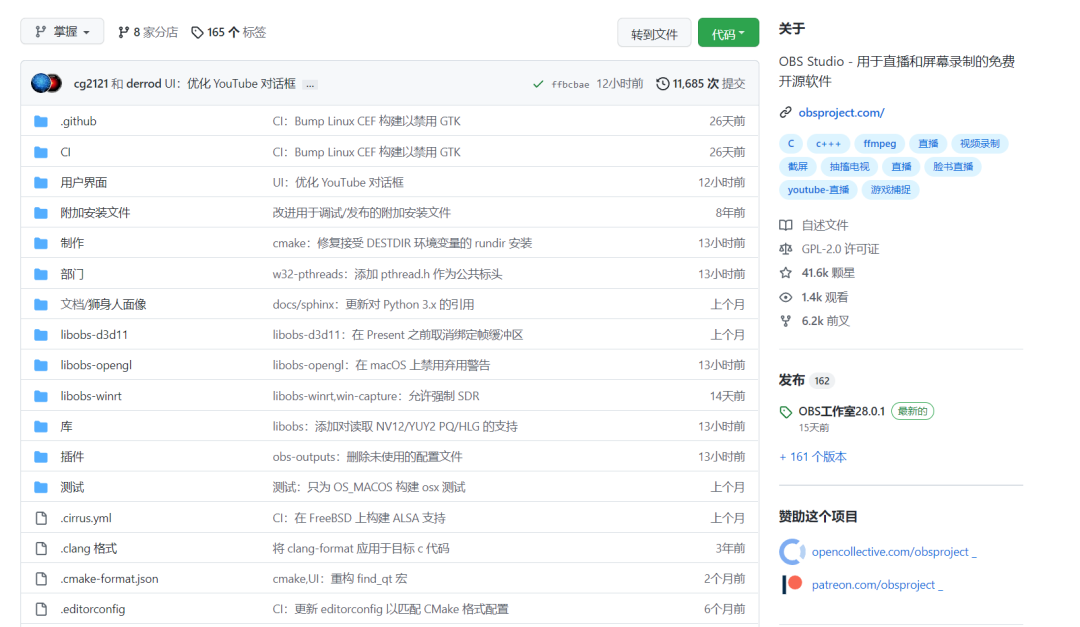The height and width of the screenshot is (627, 1080).
Task: Open the 发布 releases heading
Action: coord(791,380)
